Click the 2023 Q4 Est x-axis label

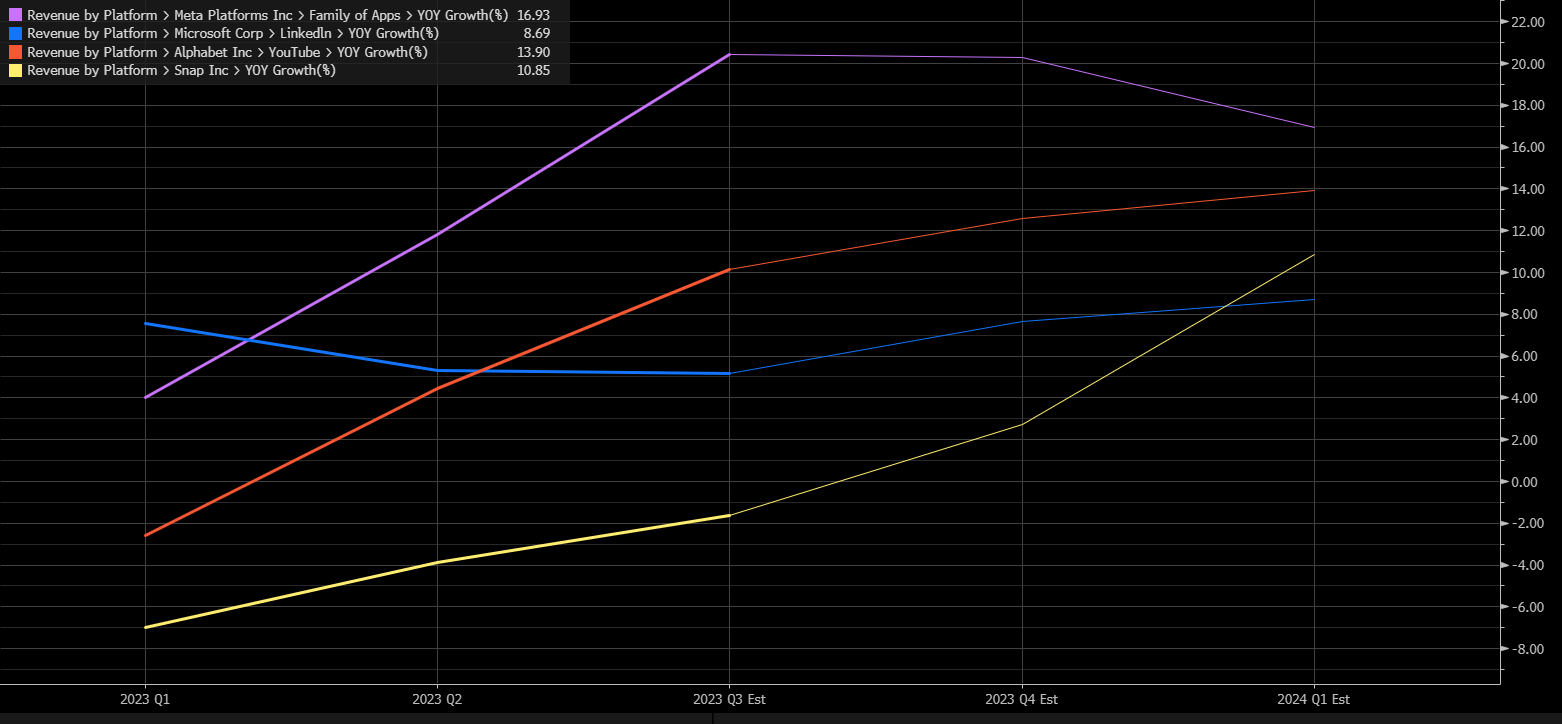coord(1021,700)
